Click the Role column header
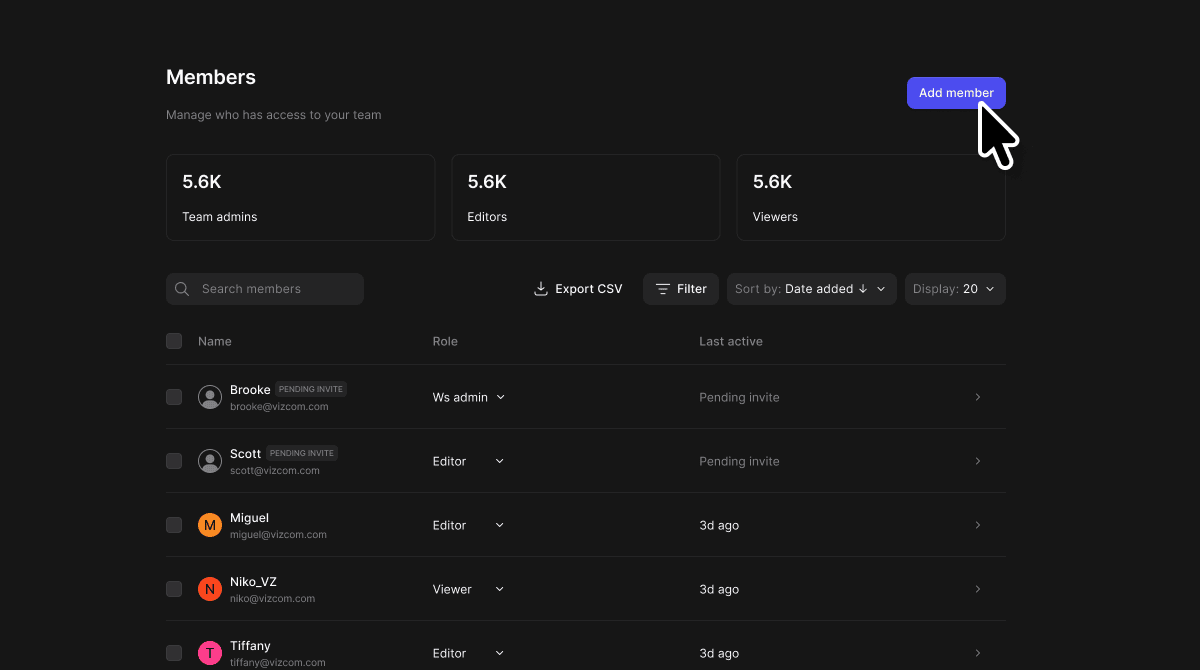 coord(445,341)
